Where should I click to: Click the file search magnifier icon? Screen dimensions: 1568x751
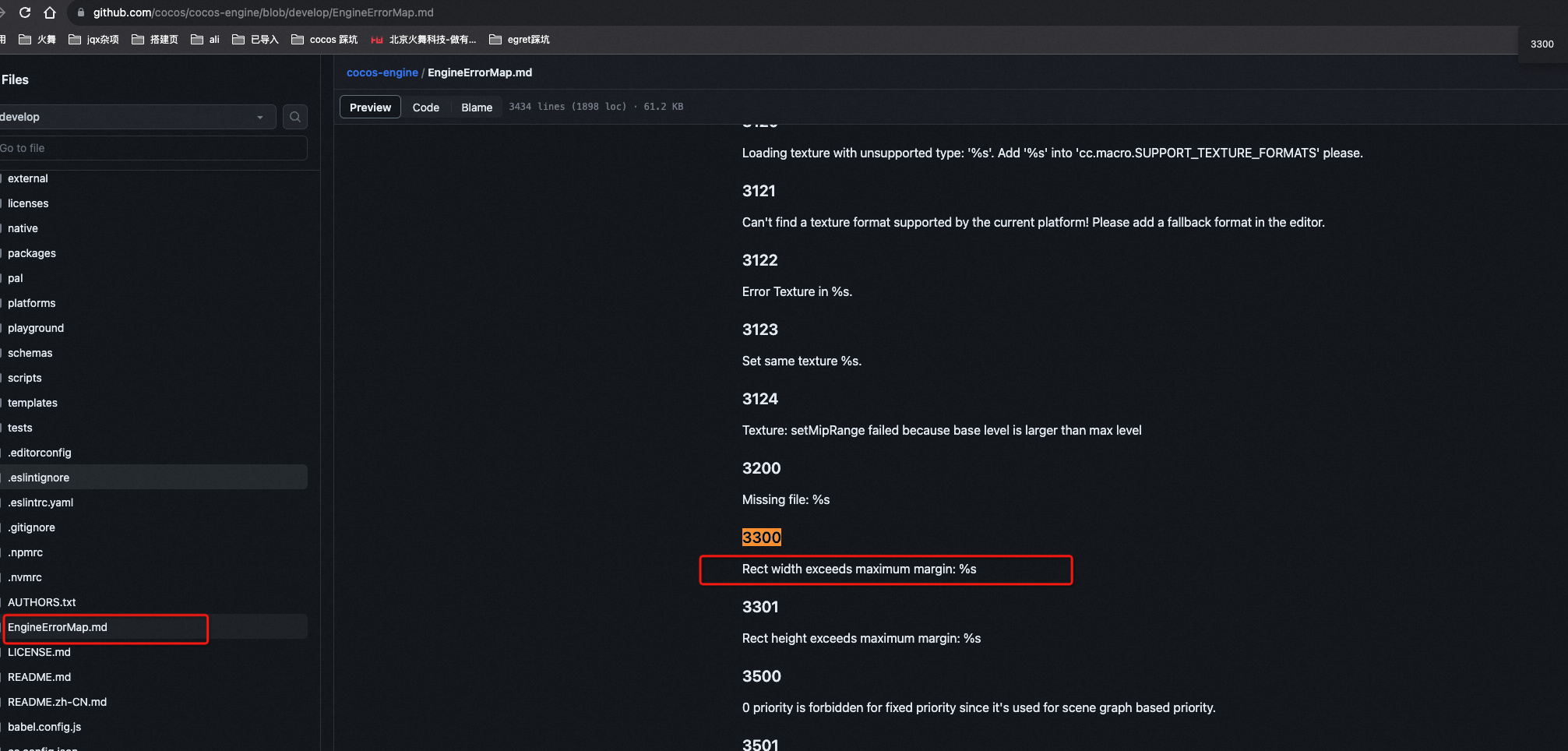[x=295, y=117]
